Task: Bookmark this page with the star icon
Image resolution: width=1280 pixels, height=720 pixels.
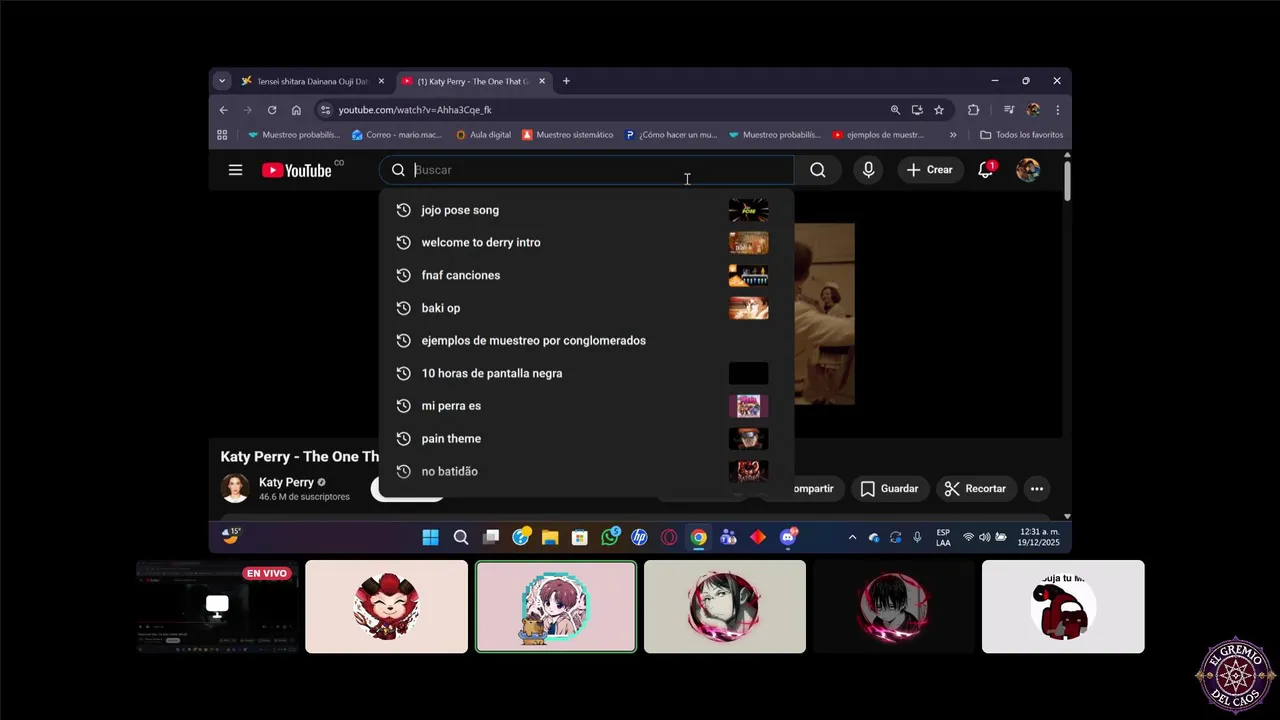Action: (939, 110)
